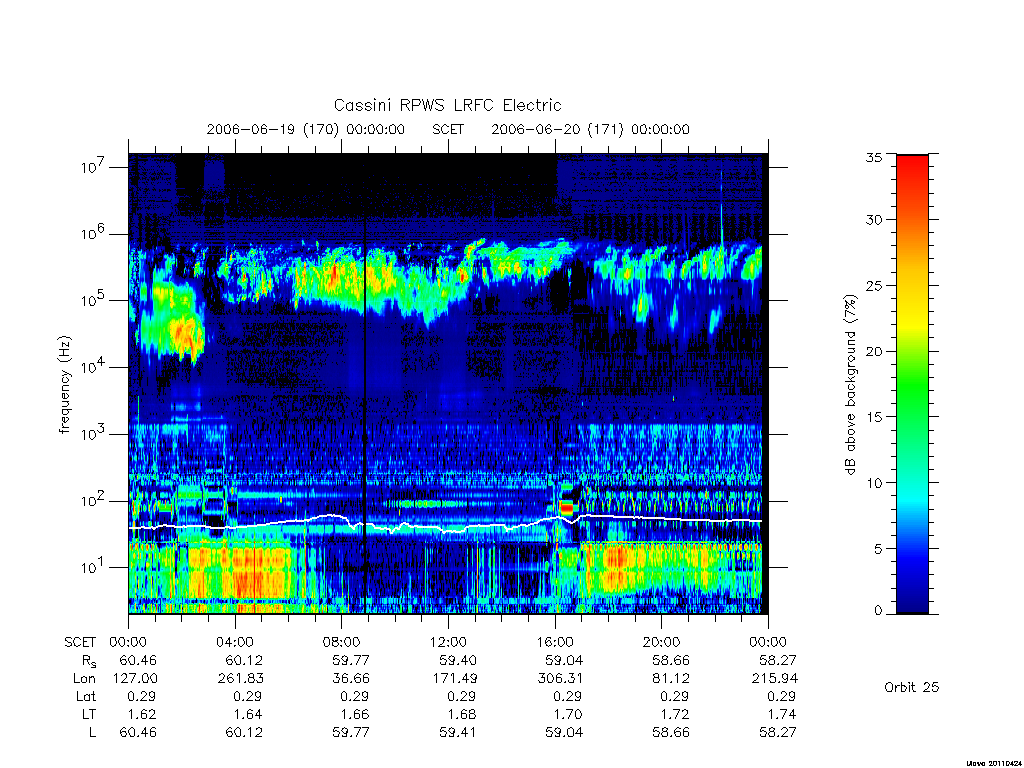Screen dimensions: 1024x768
Task: Click the "15" color scale label
Action: [x=874, y=417]
